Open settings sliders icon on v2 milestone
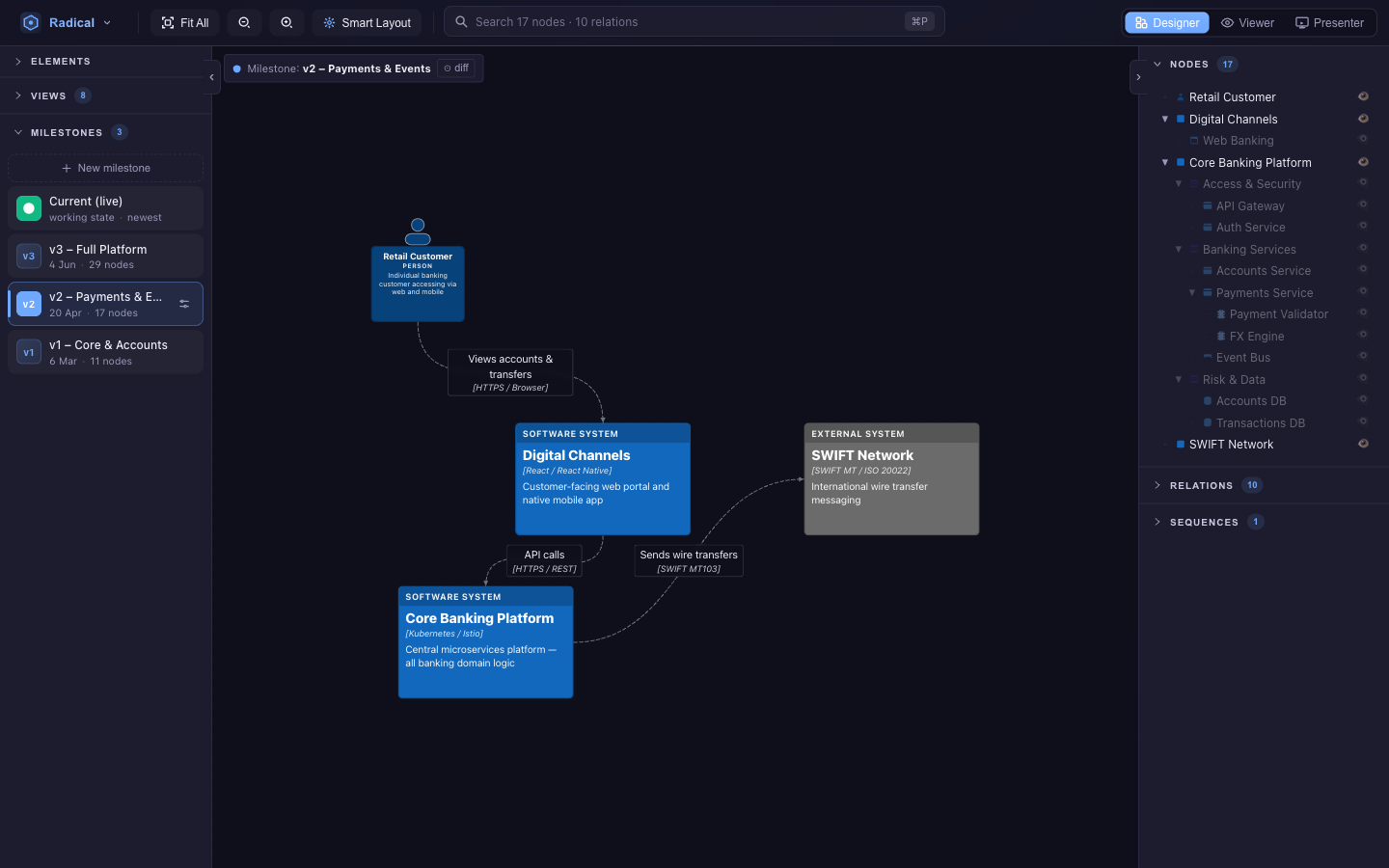This screenshot has height=868, width=1389. click(x=184, y=304)
